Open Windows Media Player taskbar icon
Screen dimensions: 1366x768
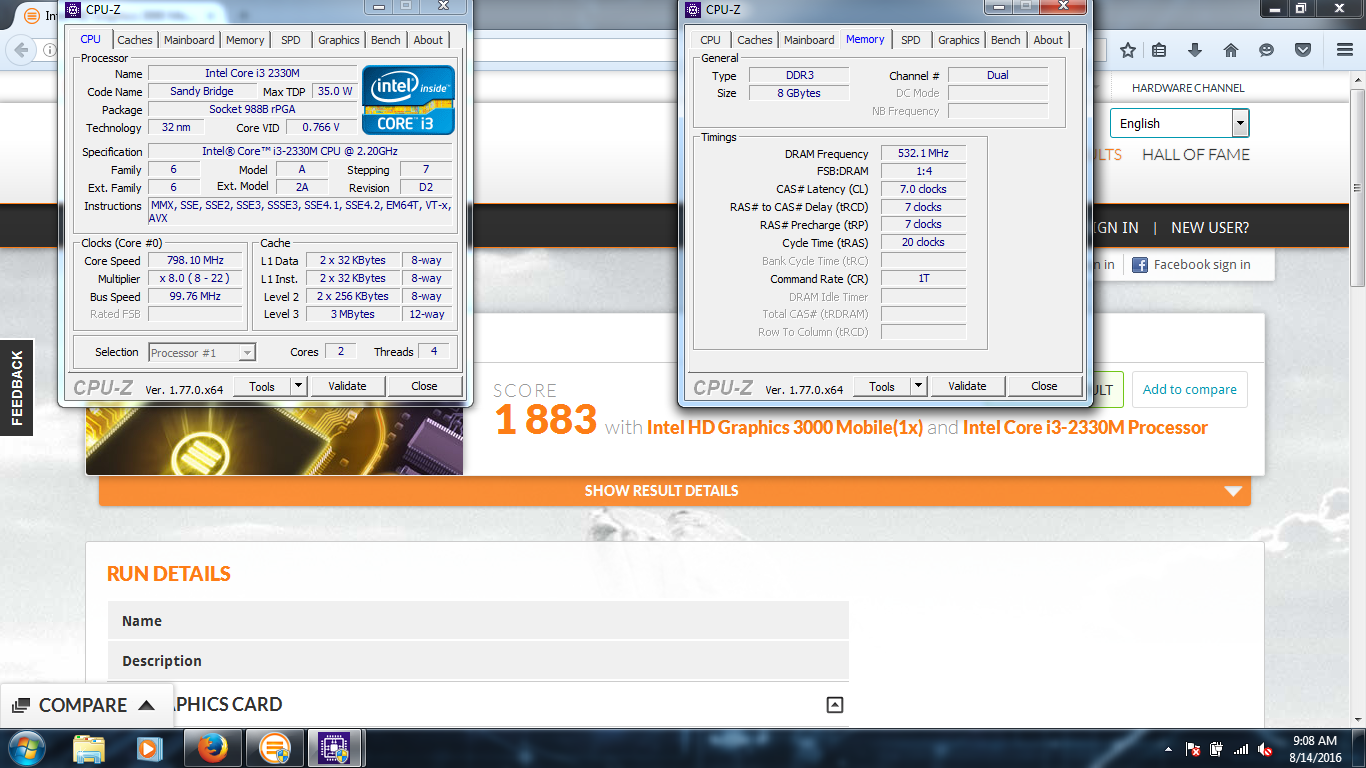[x=149, y=748]
